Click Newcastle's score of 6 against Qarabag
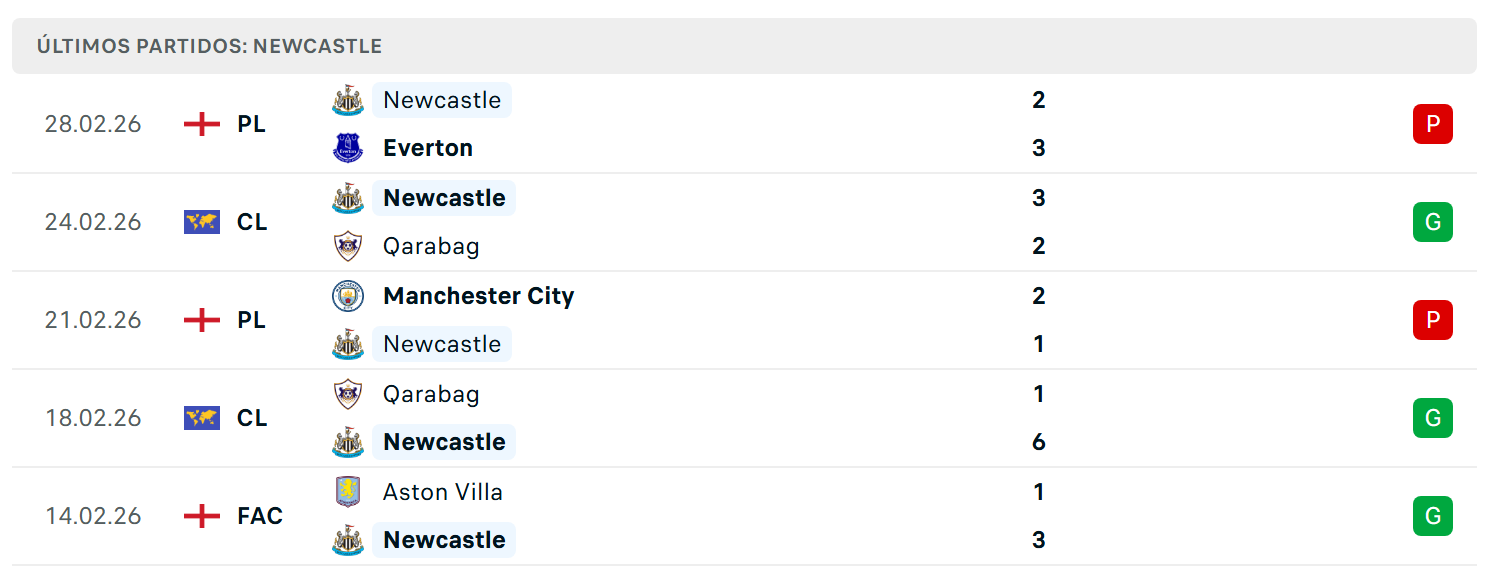The width and height of the screenshot is (1494, 585). click(x=1039, y=442)
